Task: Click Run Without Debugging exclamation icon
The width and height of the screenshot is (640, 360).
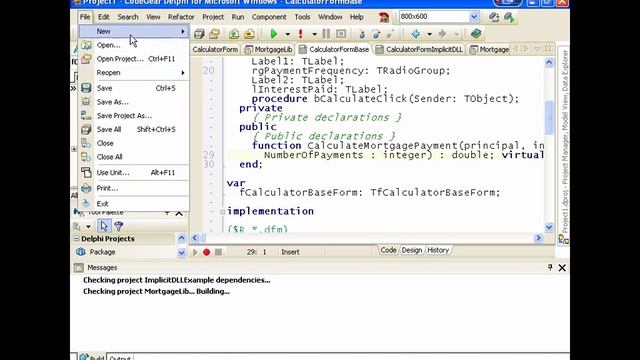Action: (x=301, y=34)
